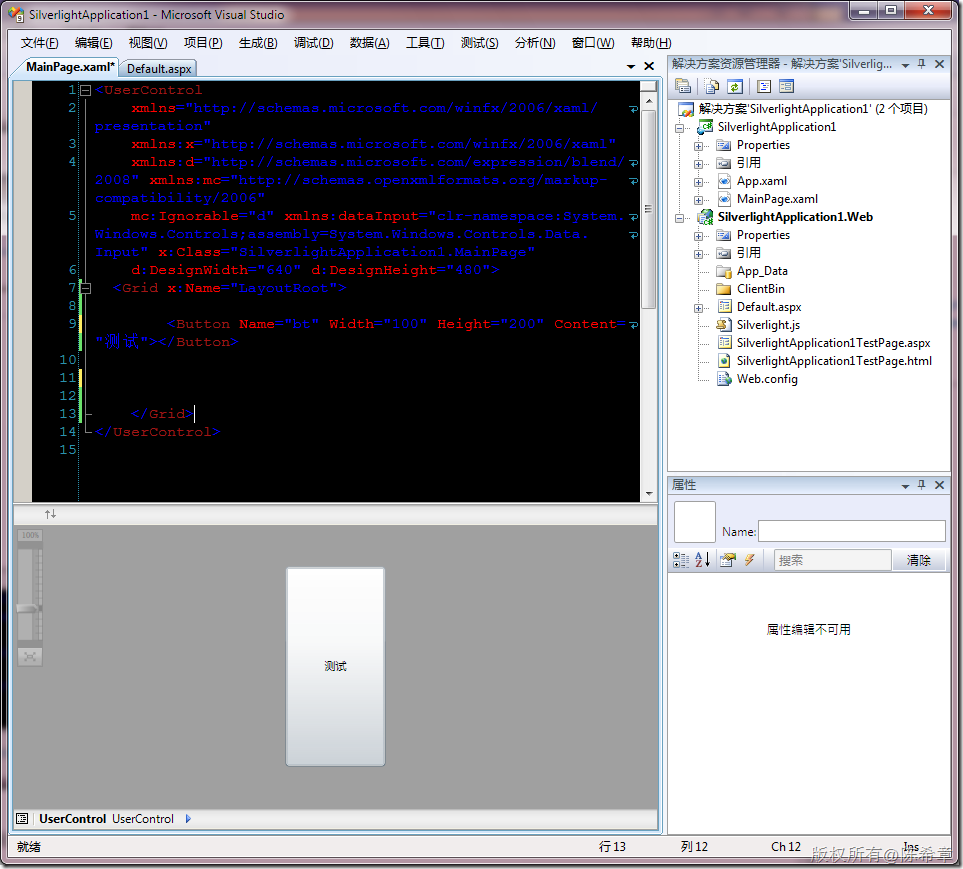Click the 100% zoom label in designer
Image resolution: width=963 pixels, height=869 pixels.
point(30,535)
